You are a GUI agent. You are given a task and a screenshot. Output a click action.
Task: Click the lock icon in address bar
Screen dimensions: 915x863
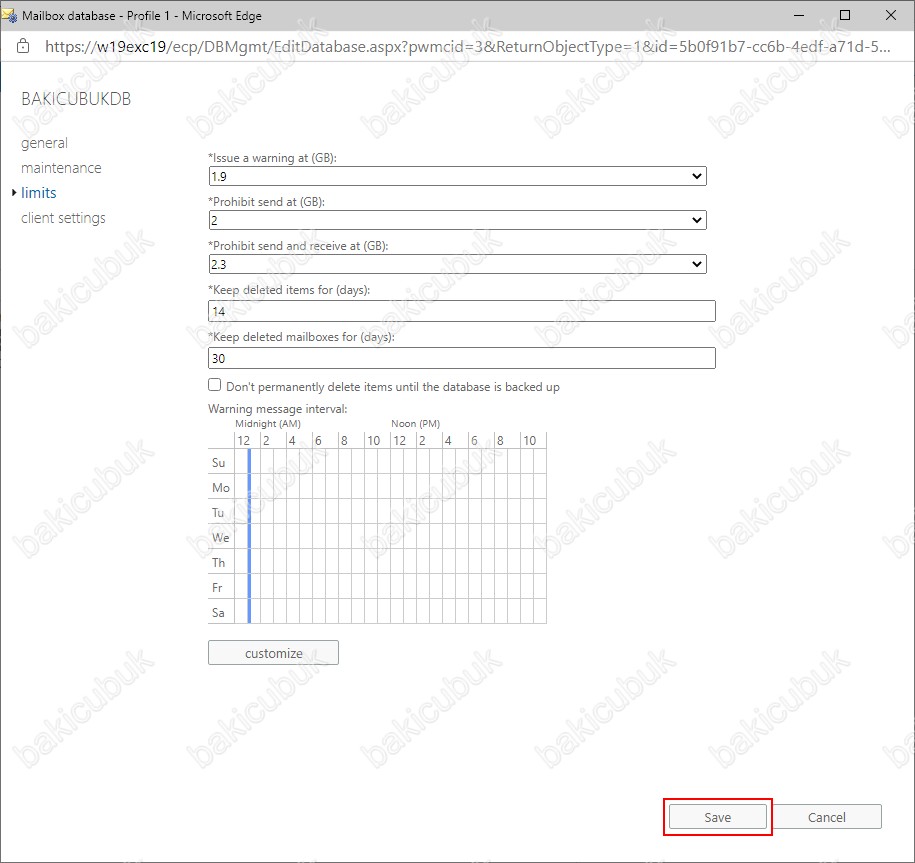[23, 46]
